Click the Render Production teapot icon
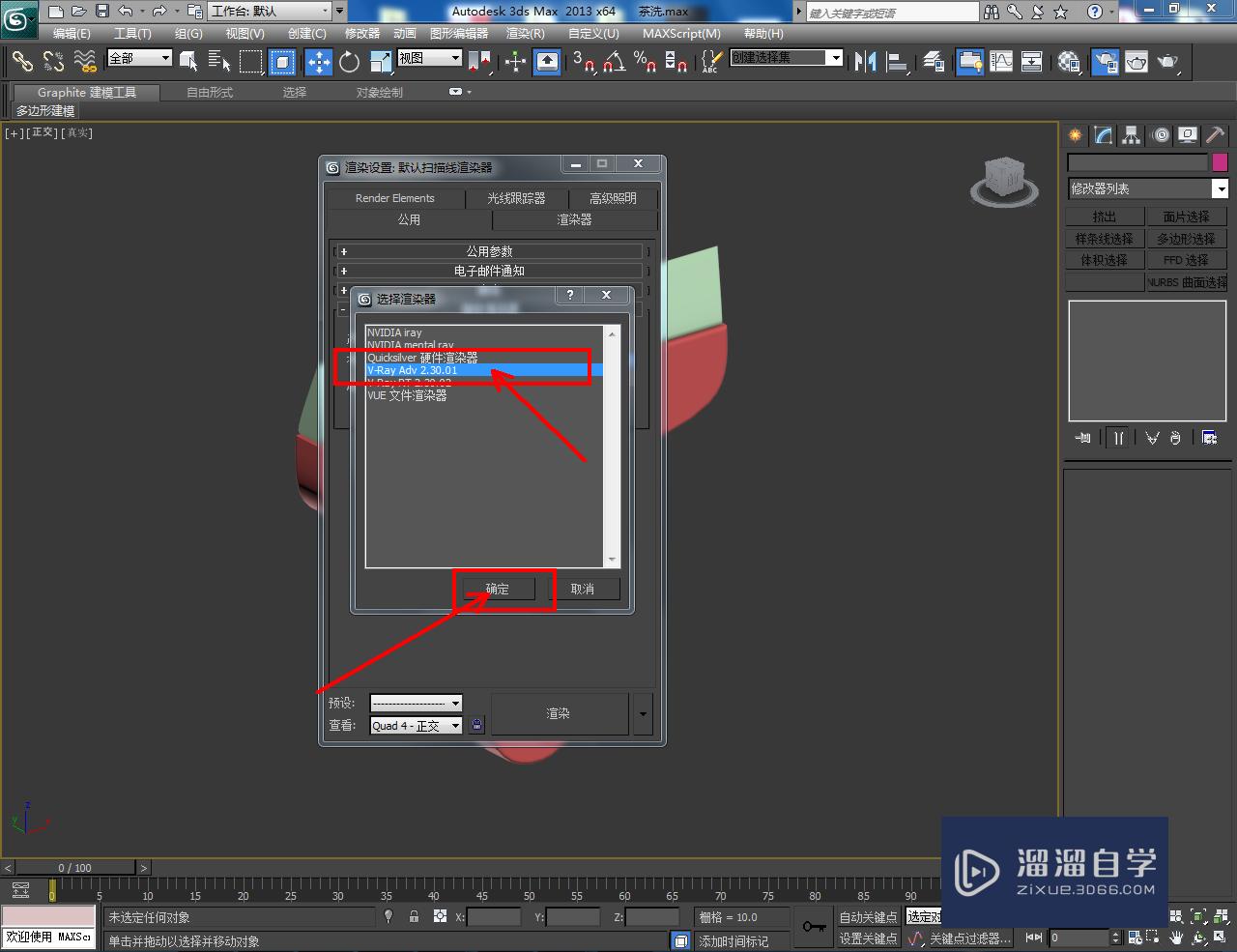The height and width of the screenshot is (952, 1237). pos(1167,62)
